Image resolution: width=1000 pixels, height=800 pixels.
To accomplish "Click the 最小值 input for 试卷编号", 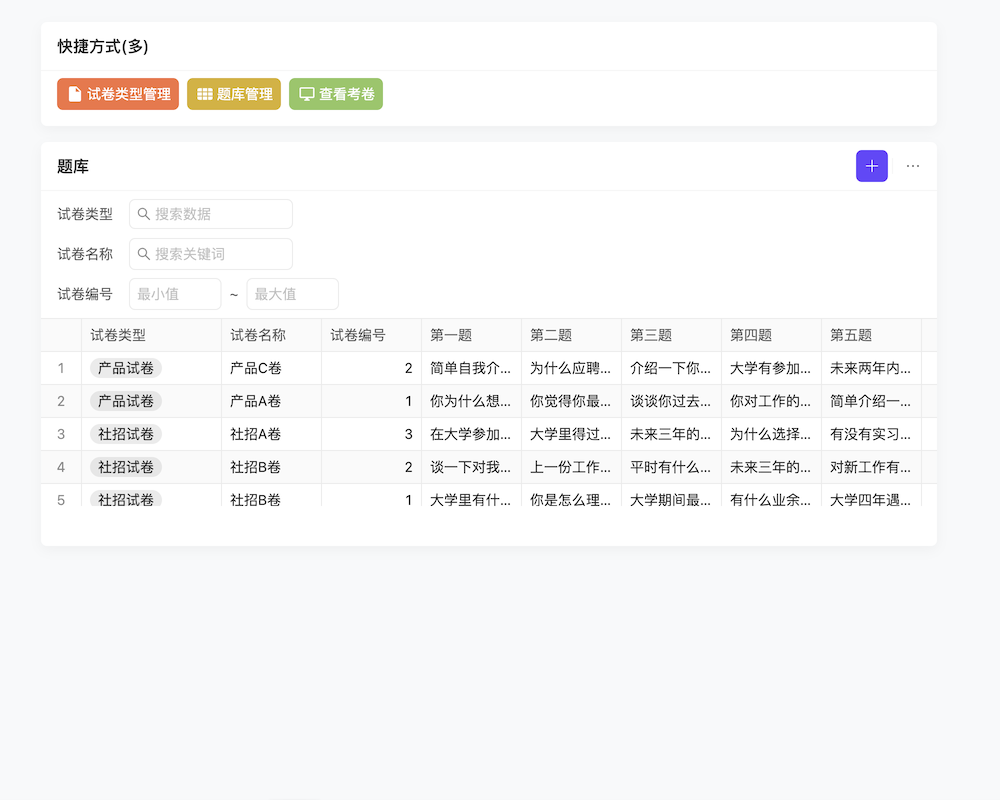I will click(175, 293).
